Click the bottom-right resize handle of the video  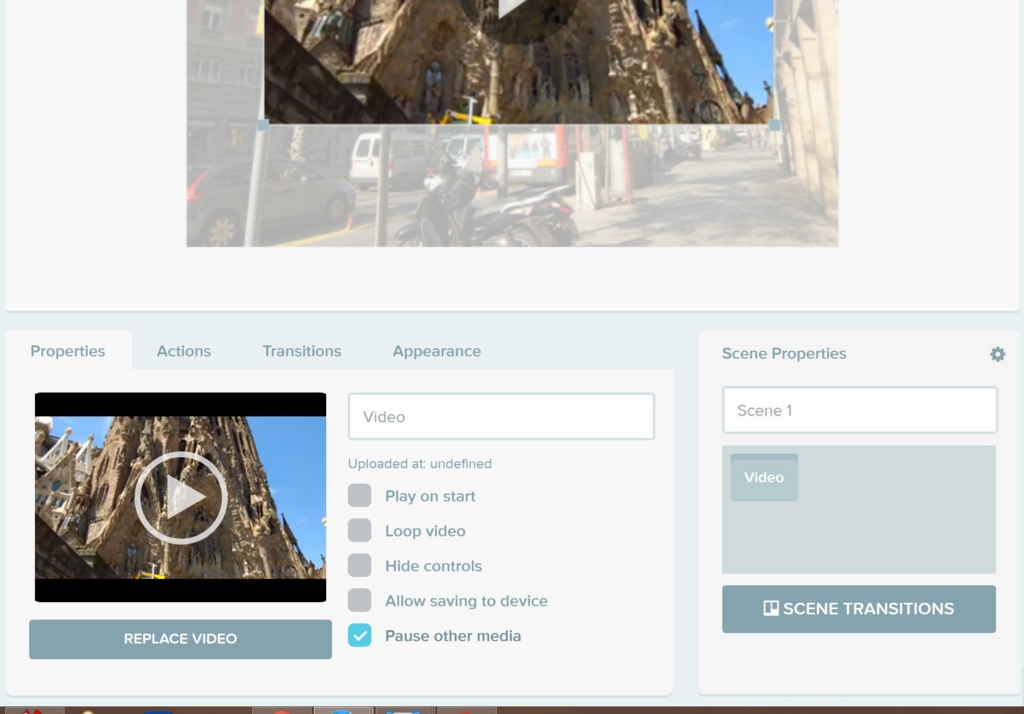775,125
